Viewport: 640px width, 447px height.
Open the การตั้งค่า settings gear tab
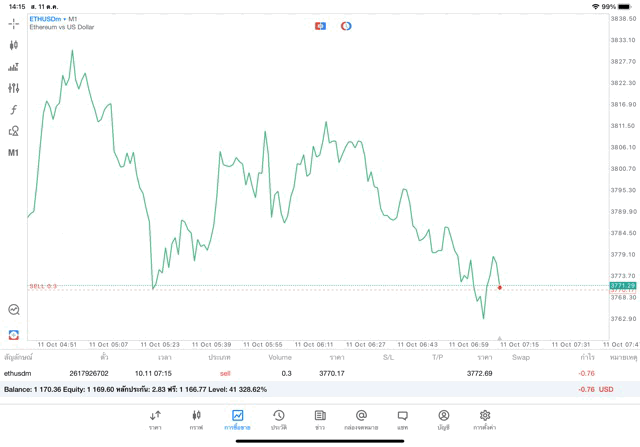coord(485,419)
